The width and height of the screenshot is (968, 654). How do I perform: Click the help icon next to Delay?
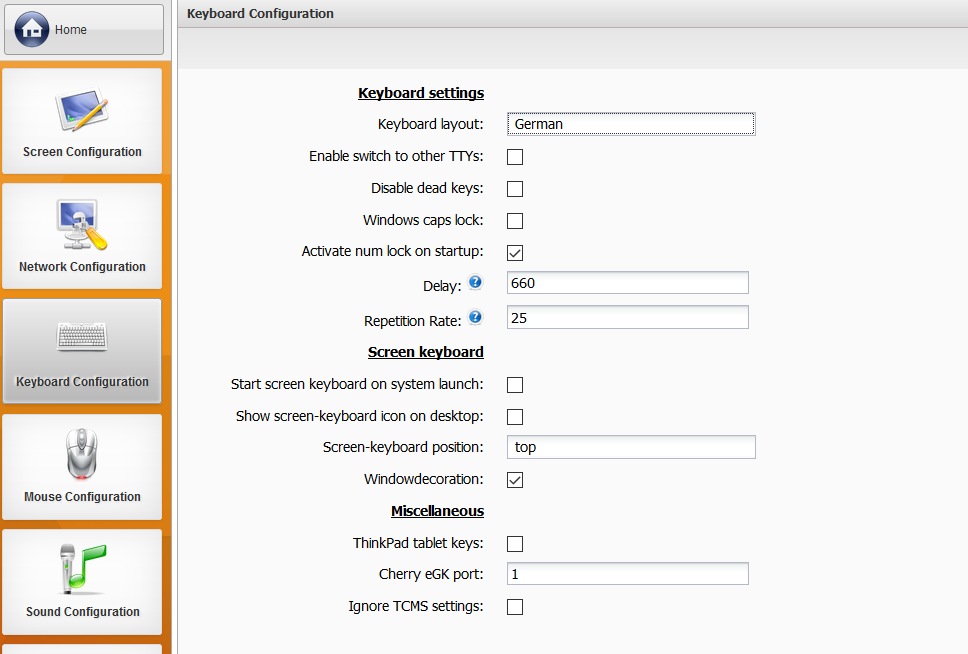[x=475, y=282]
